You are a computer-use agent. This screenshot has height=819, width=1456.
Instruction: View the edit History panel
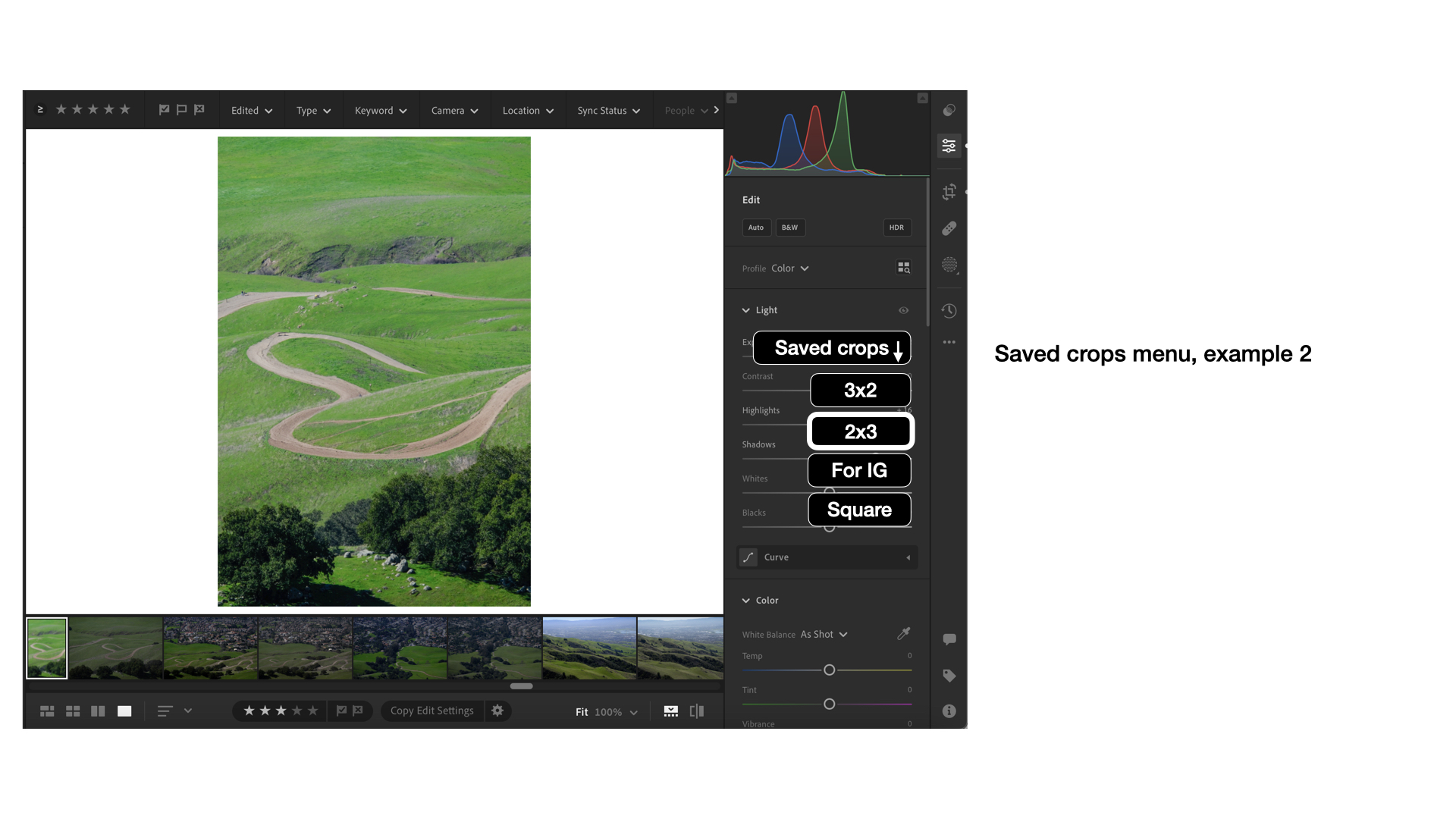[x=949, y=310]
